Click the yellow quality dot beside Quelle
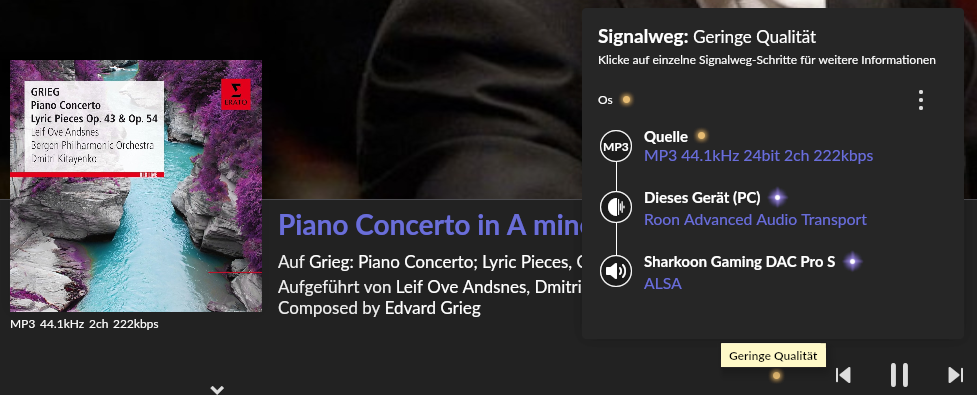 click(701, 136)
